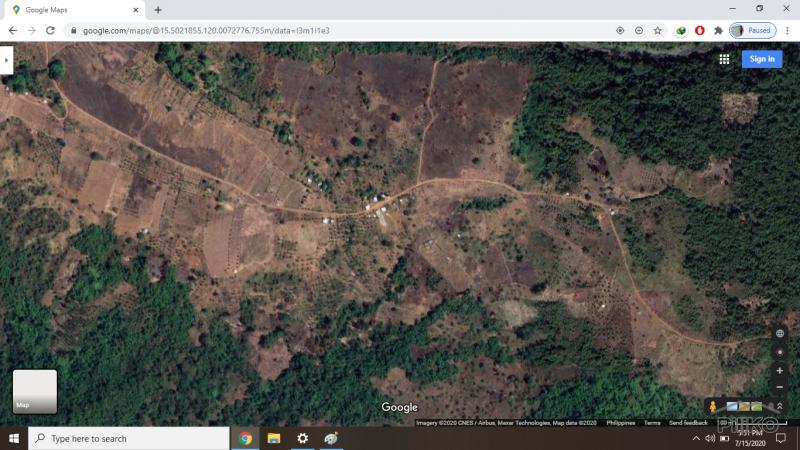Screen dimensions: 800x450
Task: Click location access icon in address bar
Action: point(620,31)
